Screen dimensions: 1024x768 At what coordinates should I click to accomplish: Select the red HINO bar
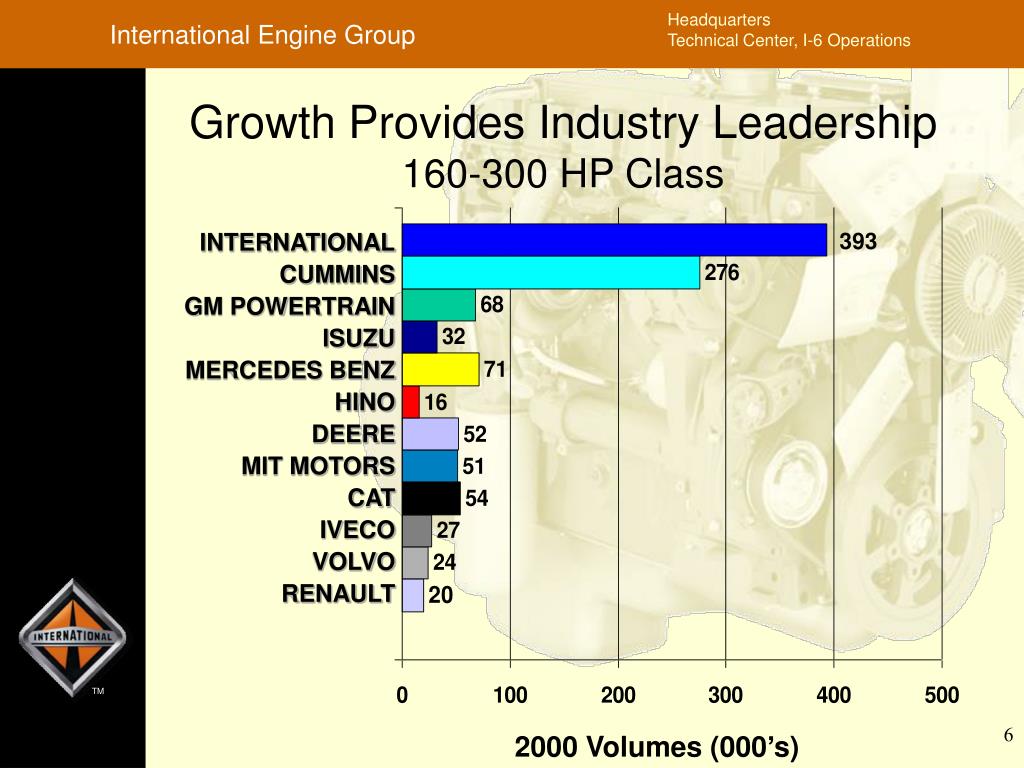(410, 402)
